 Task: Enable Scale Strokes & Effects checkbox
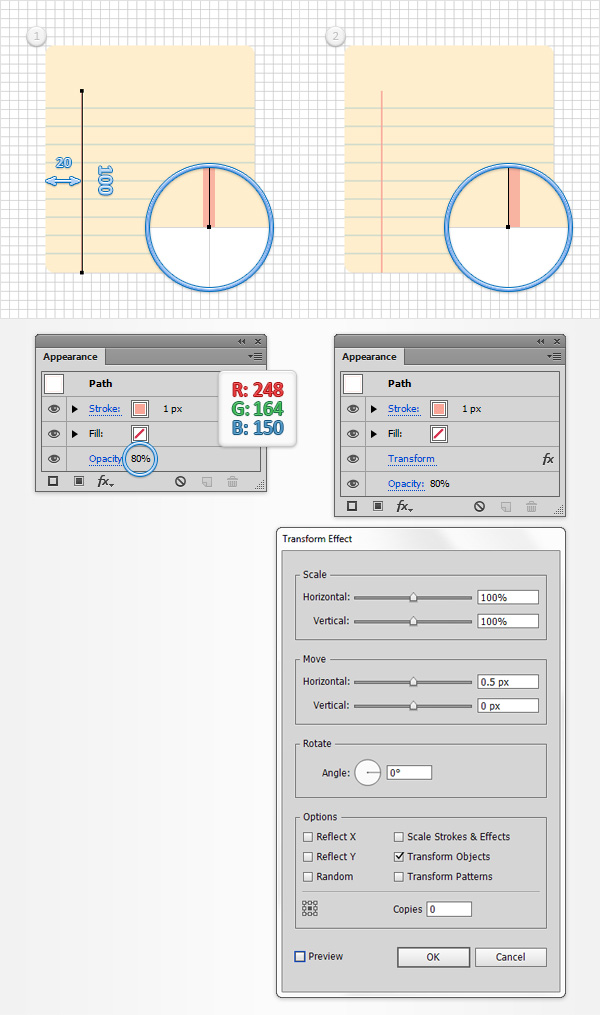399,836
